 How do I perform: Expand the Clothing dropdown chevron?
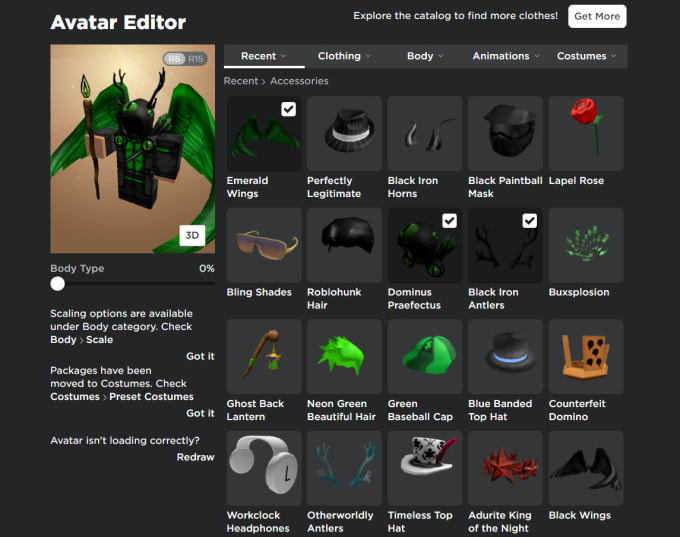[368, 56]
